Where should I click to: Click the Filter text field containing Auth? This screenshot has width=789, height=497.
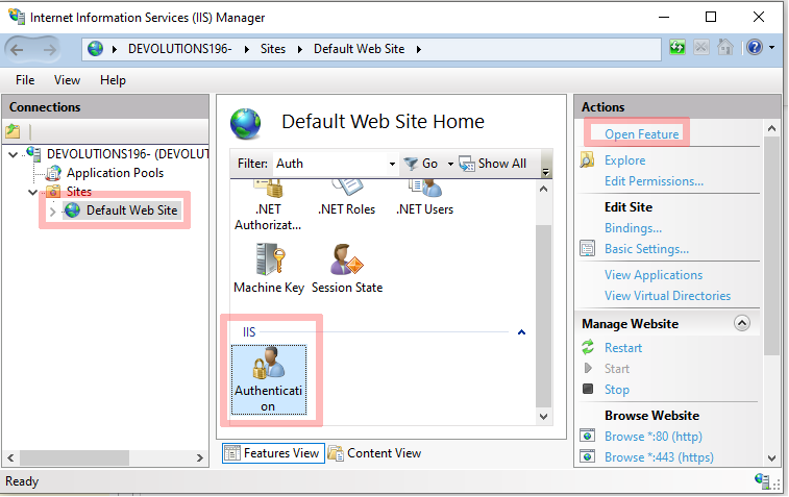pos(330,163)
